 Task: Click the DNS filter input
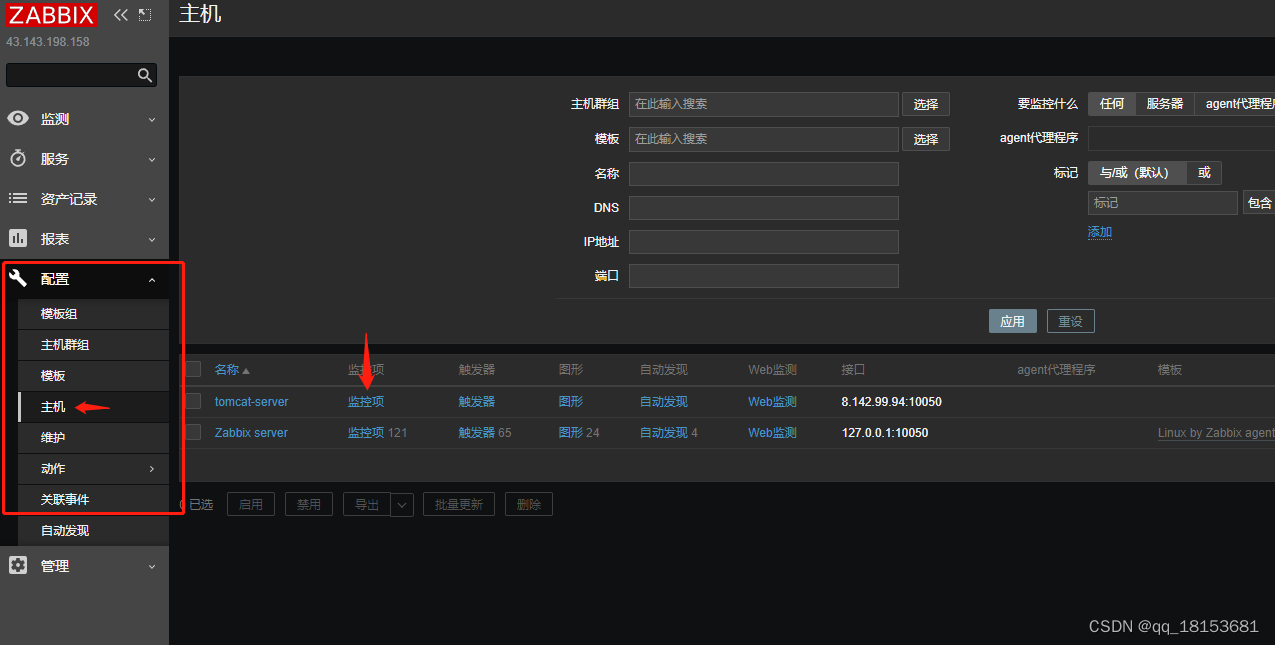(764, 208)
